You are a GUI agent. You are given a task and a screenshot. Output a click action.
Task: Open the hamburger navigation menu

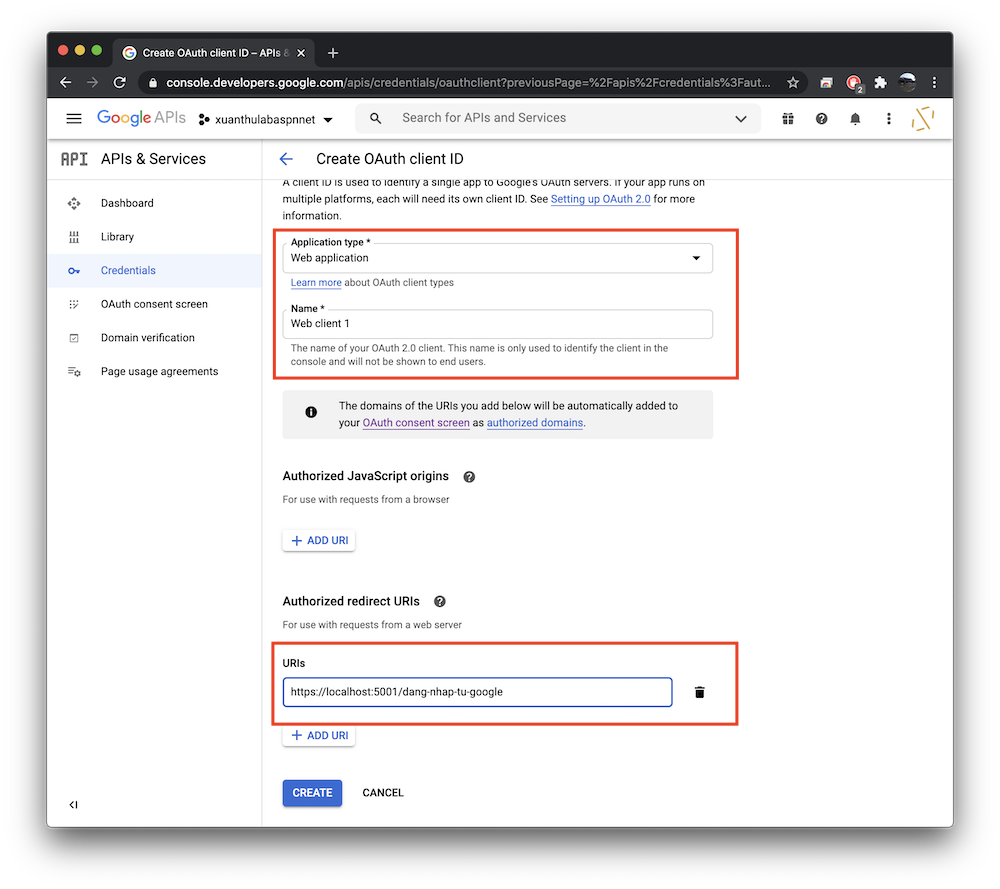[x=74, y=119]
